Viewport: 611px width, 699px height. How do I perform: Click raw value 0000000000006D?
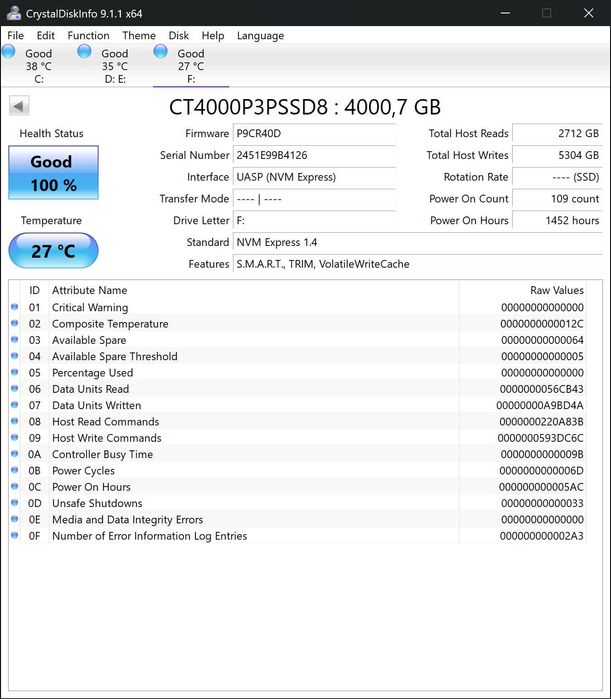click(x=541, y=471)
